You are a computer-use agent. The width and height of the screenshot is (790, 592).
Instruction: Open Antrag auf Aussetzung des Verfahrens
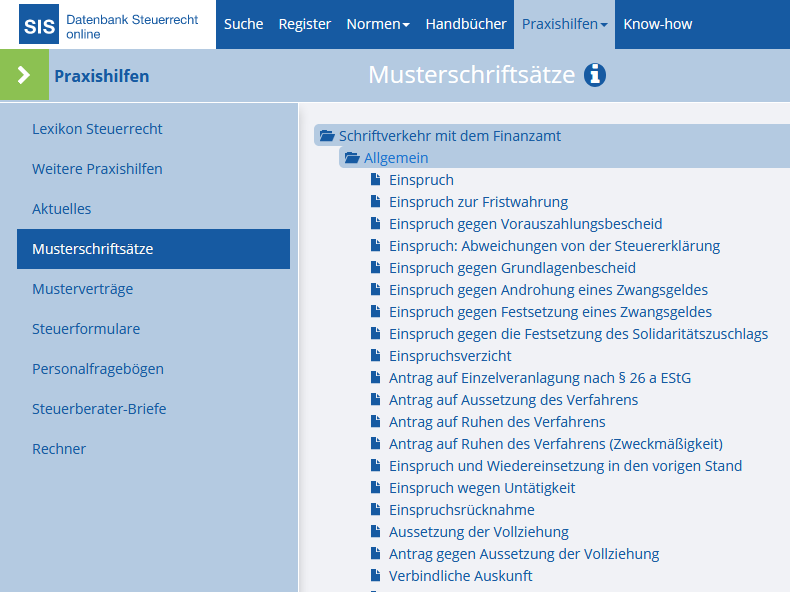[513, 400]
